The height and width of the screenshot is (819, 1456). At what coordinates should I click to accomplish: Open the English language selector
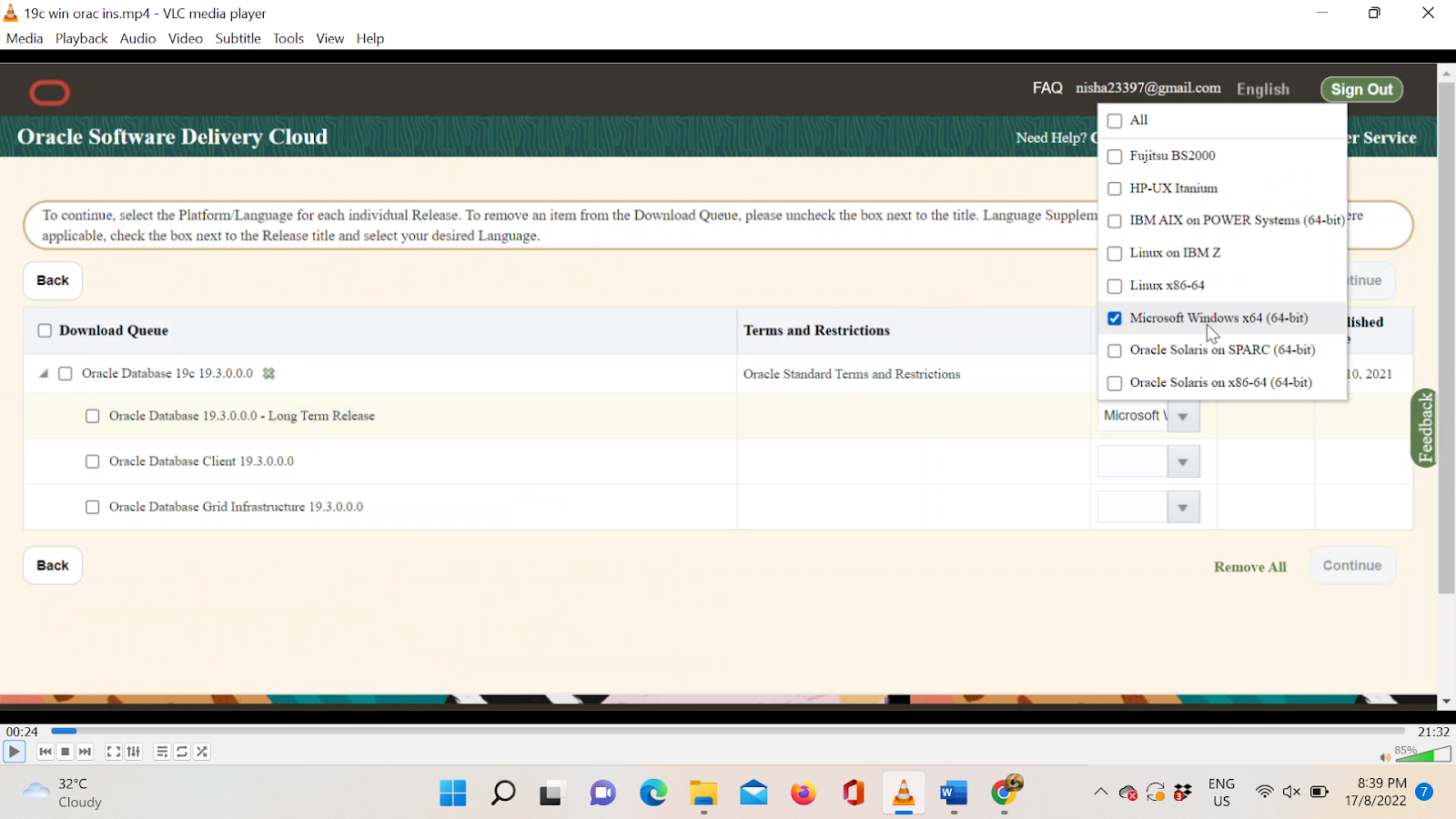(1263, 89)
